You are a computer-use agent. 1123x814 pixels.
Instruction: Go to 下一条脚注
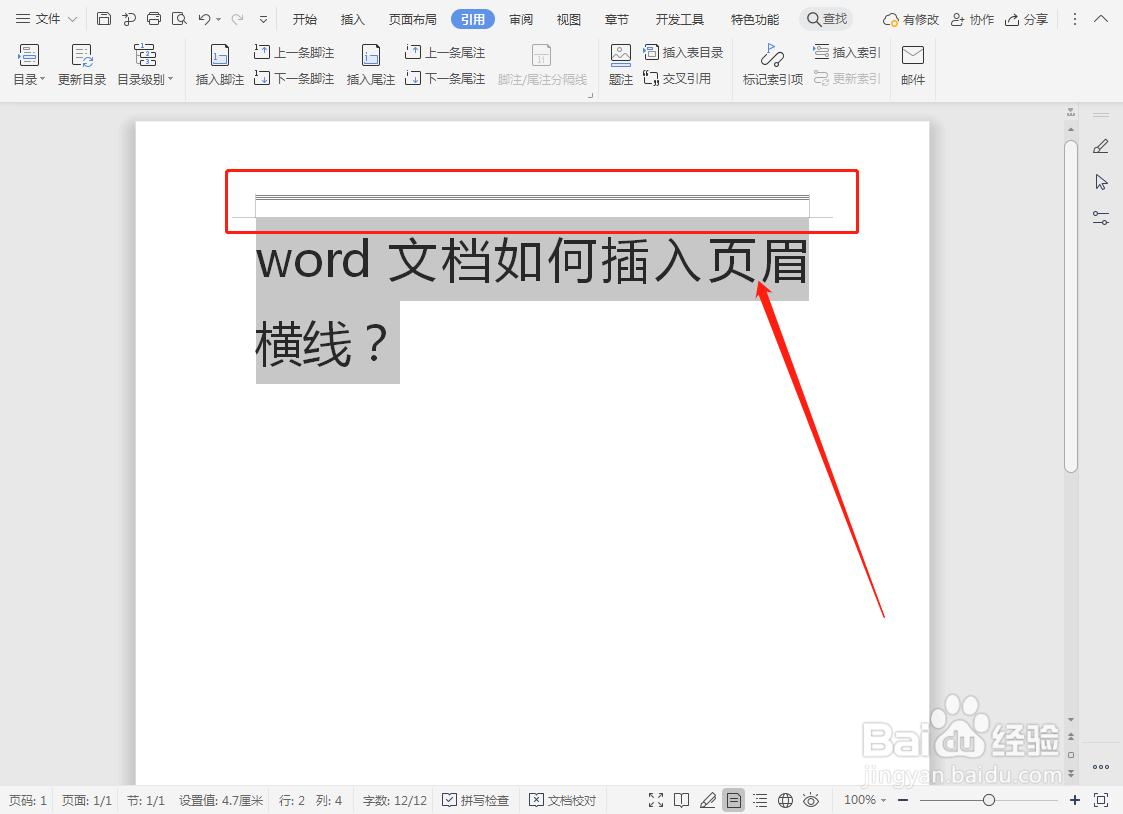[294, 78]
